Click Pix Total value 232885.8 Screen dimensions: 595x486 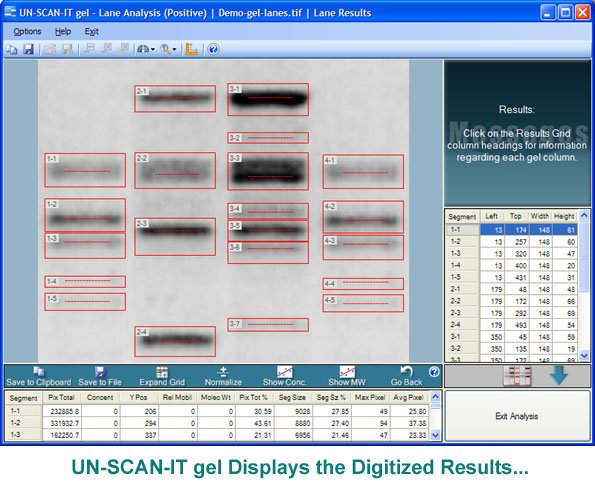[x=62, y=411]
